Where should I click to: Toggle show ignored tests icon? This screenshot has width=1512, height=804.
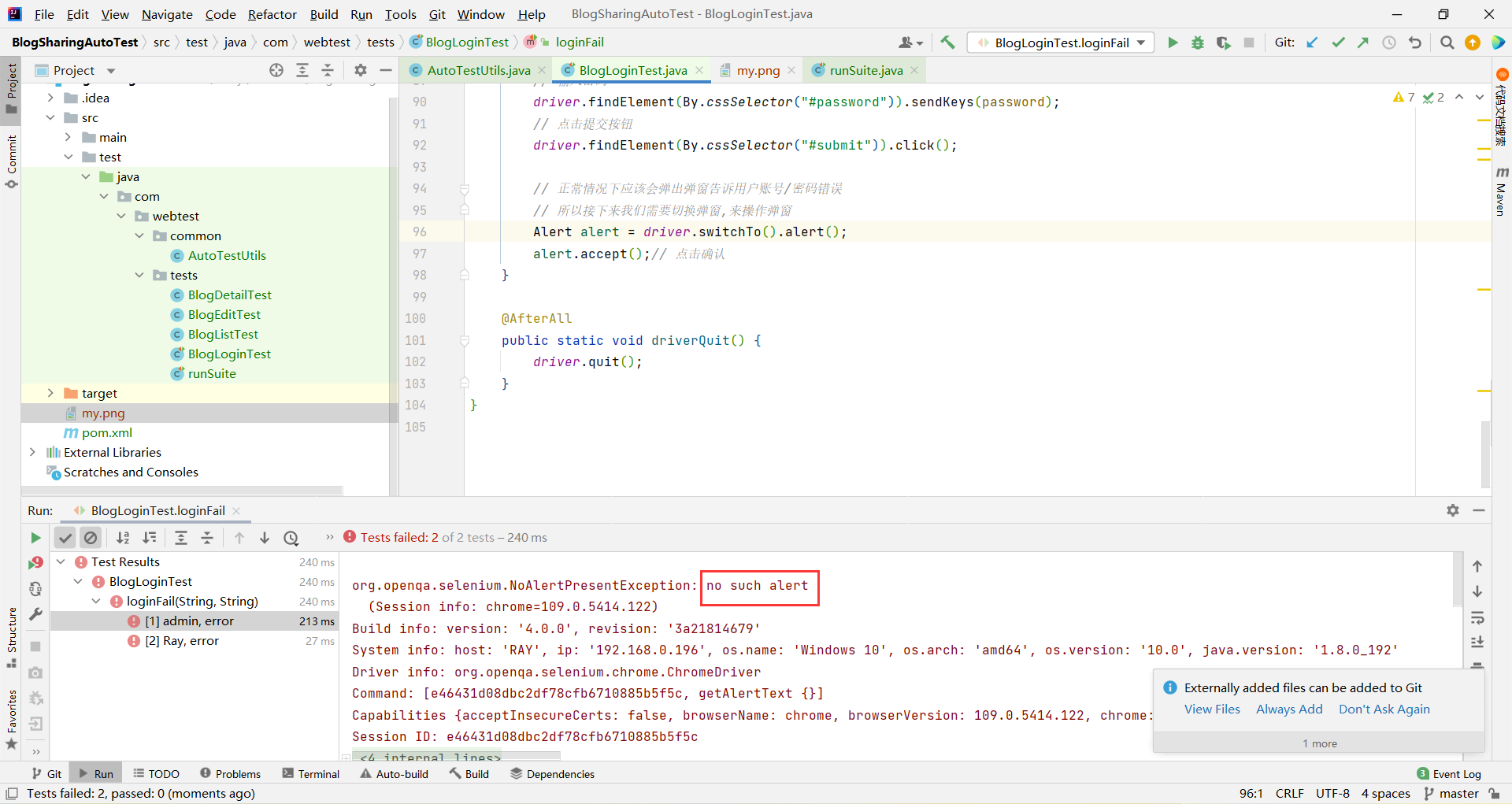click(x=91, y=538)
